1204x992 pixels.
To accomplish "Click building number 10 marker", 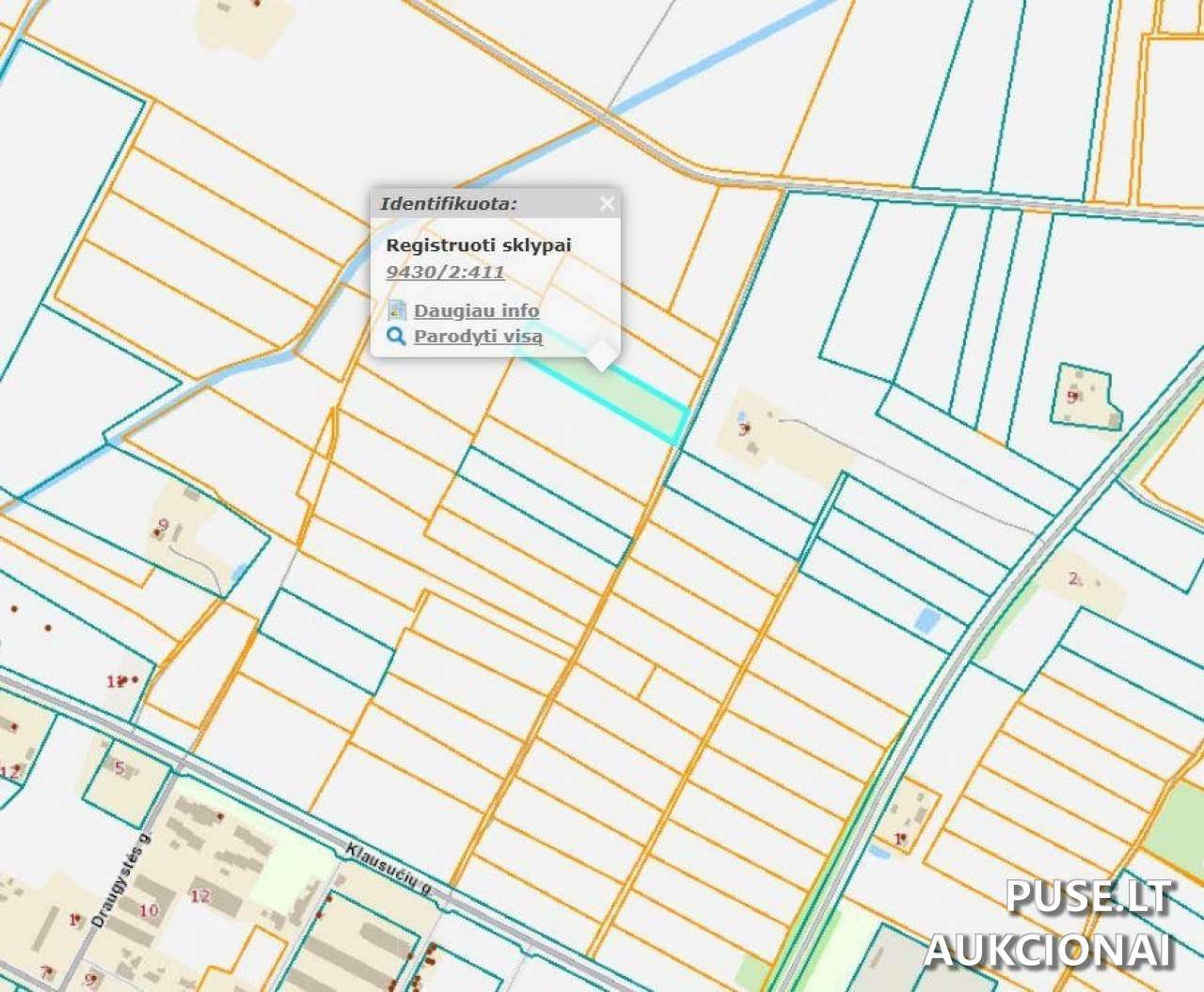I will 149,909.
